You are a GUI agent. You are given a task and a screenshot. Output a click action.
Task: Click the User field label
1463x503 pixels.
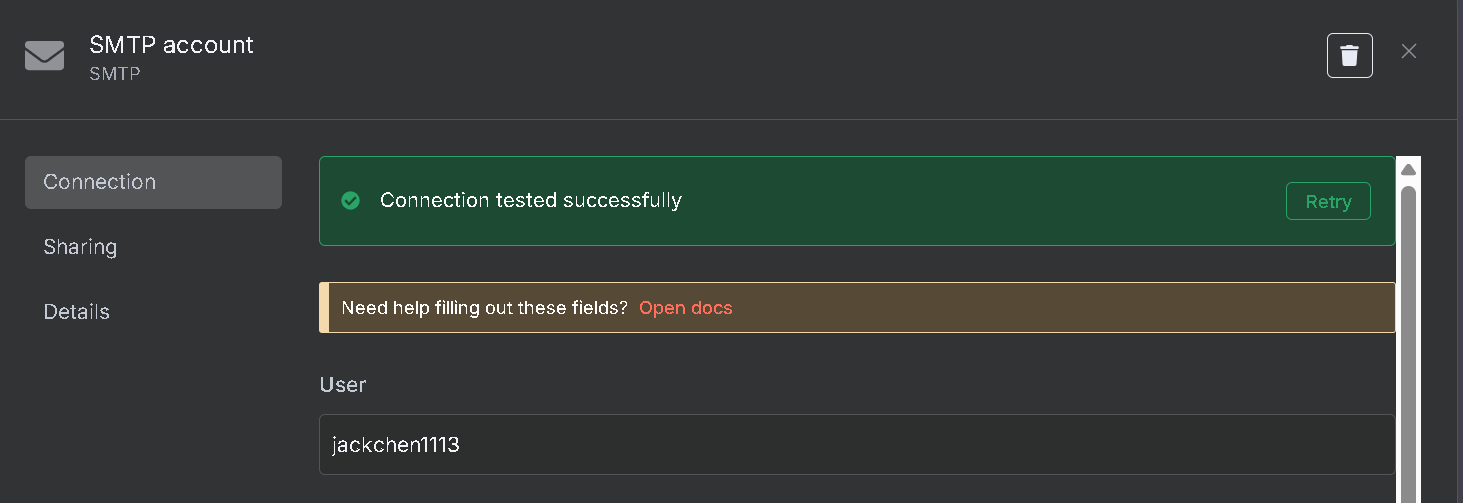[343, 385]
